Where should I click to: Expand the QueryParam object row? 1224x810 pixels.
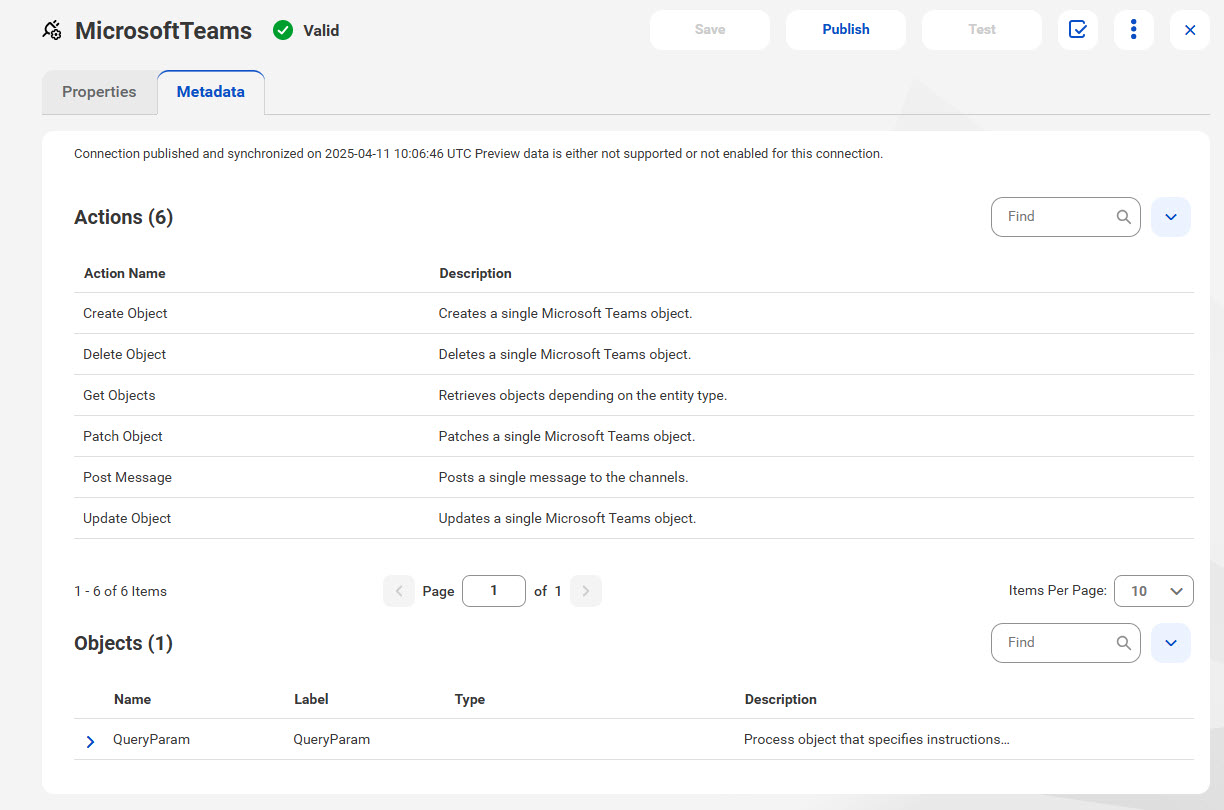coord(90,741)
